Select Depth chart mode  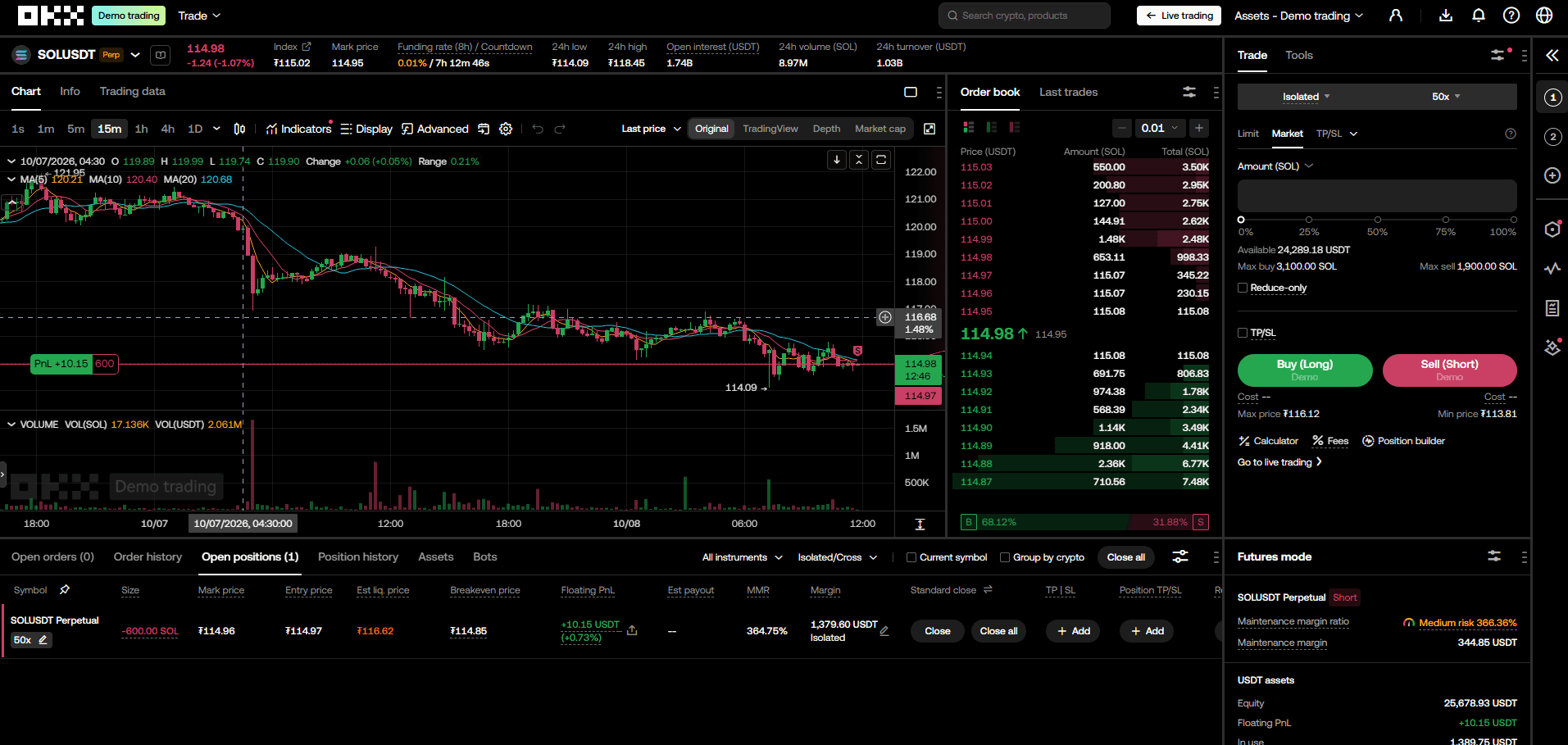click(x=826, y=129)
